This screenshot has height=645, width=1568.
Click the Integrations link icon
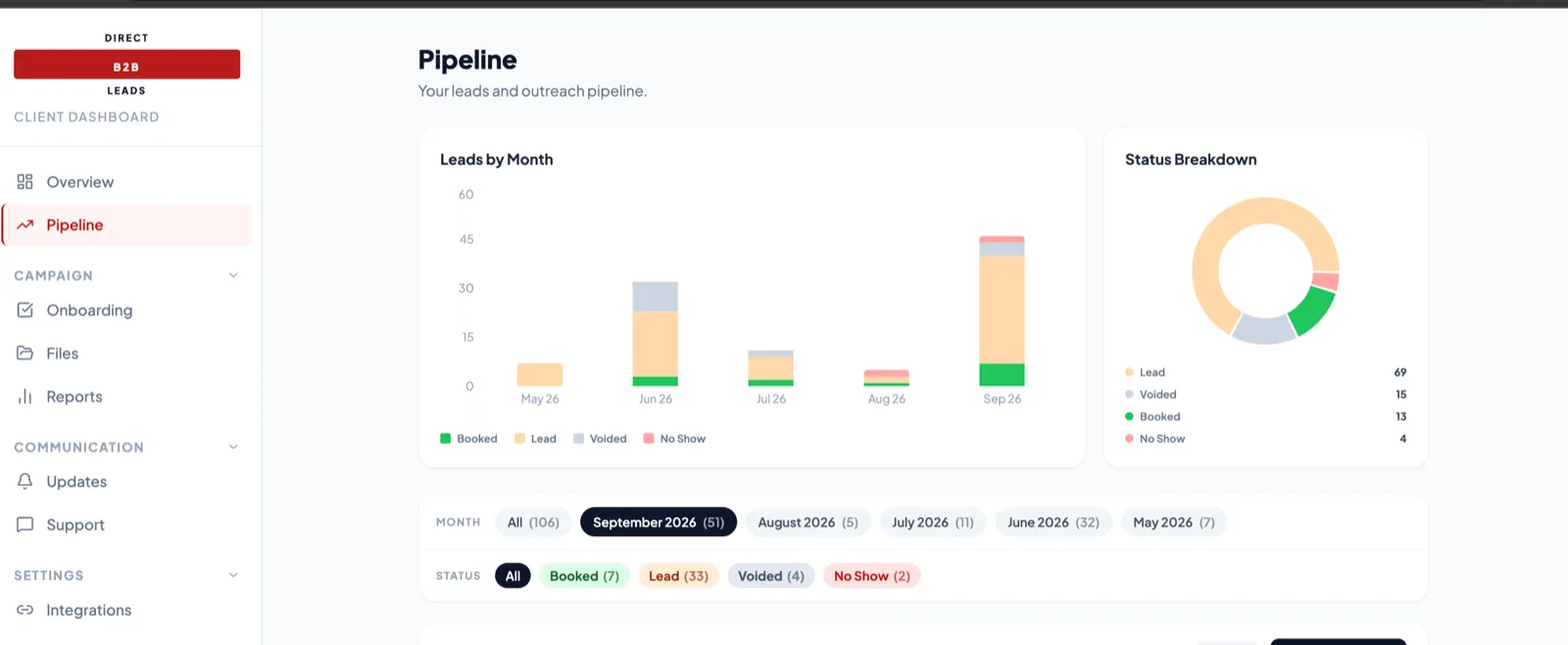(x=25, y=610)
